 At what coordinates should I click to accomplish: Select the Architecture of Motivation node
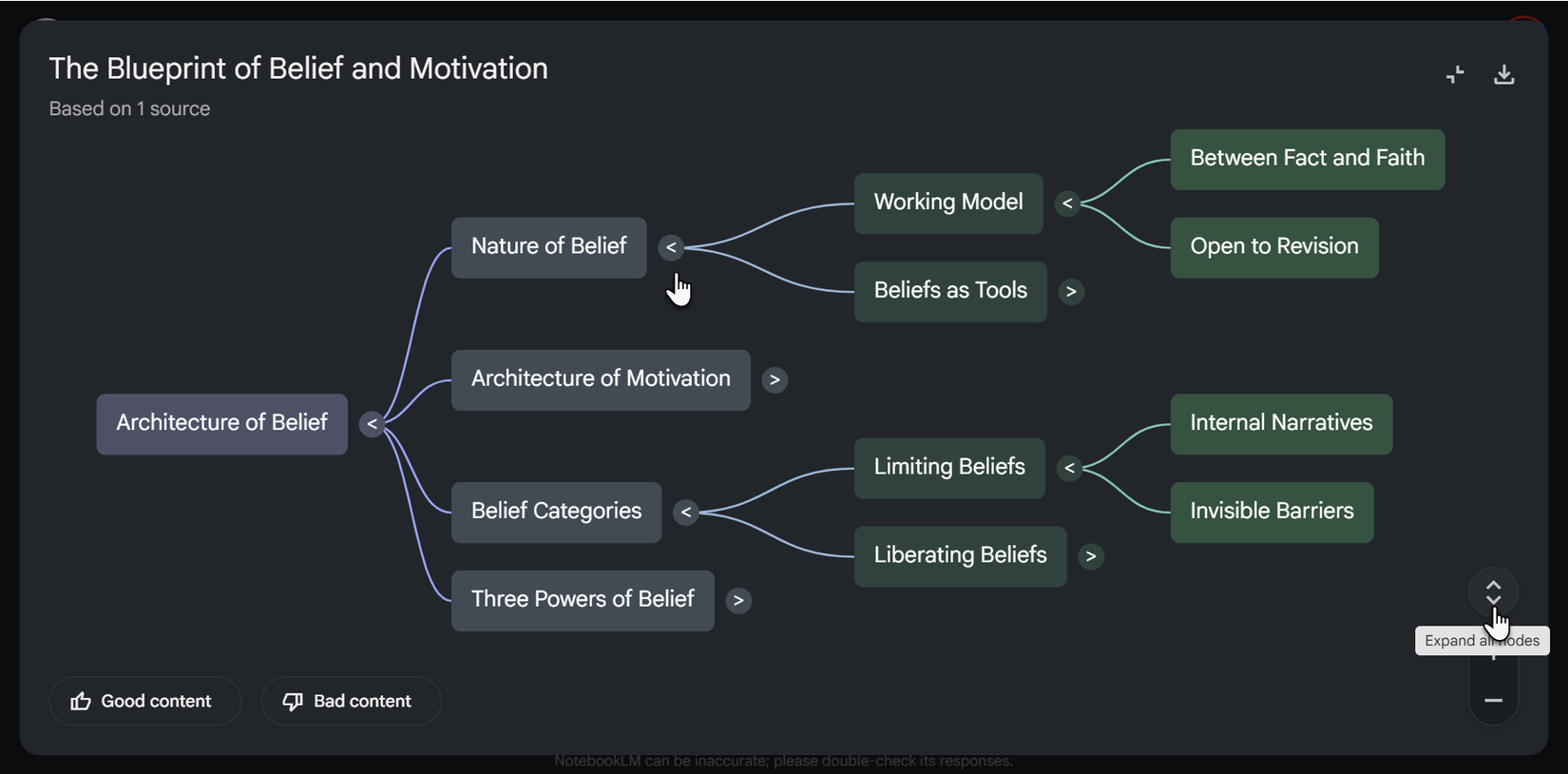(600, 378)
